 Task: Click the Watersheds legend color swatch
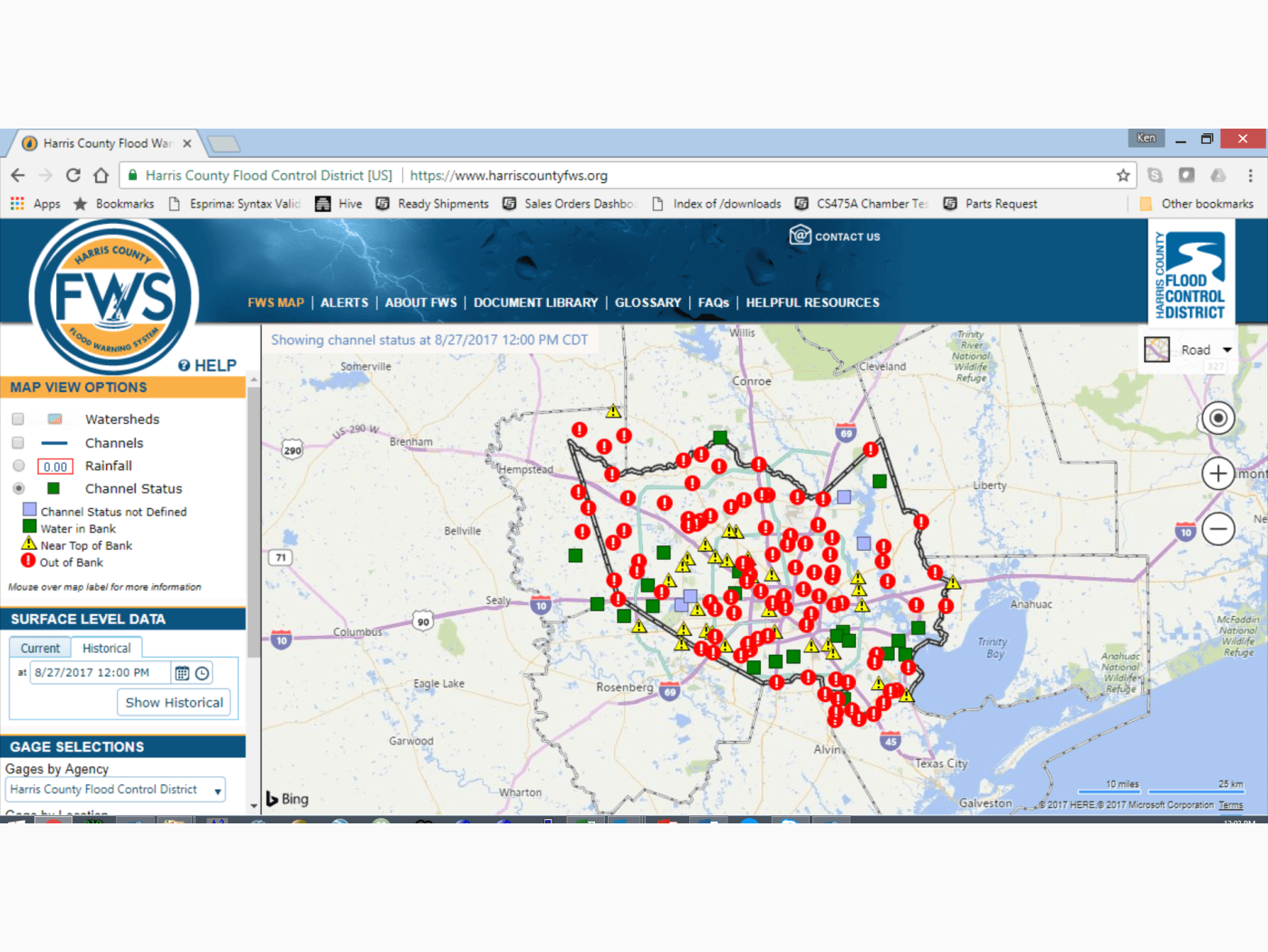tap(55, 418)
